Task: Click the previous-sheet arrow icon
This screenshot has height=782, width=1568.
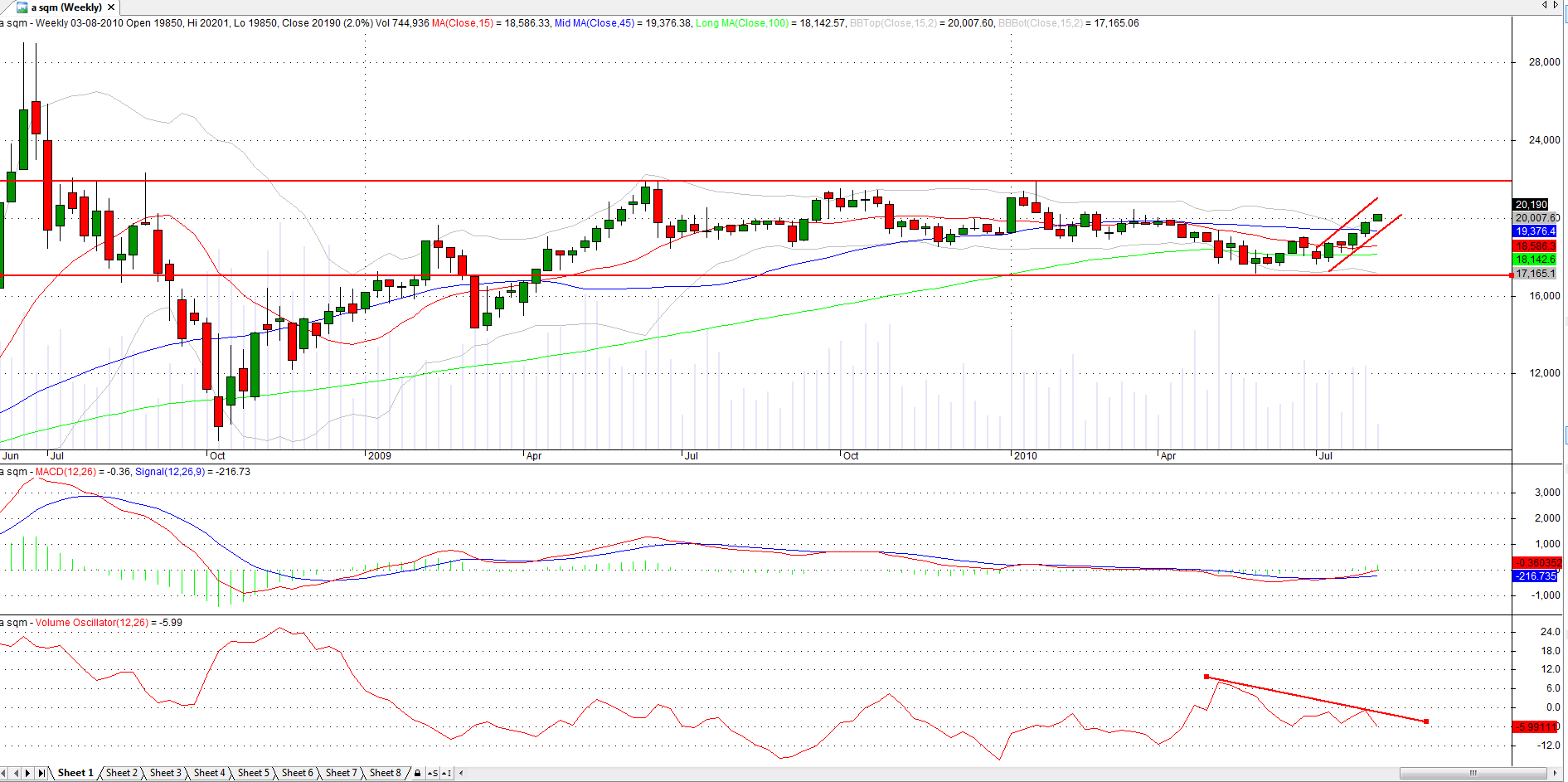Action: pyautogui.click(x=15, y=772)
